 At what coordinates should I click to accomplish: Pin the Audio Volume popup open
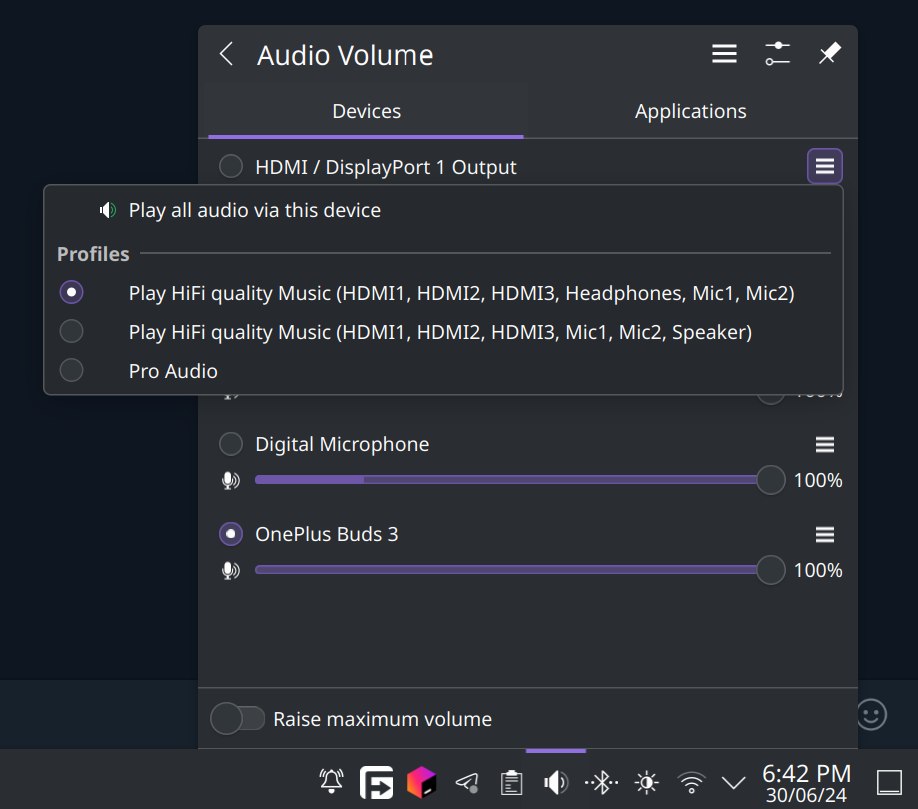pyautogui.click(x=829, y=54)
